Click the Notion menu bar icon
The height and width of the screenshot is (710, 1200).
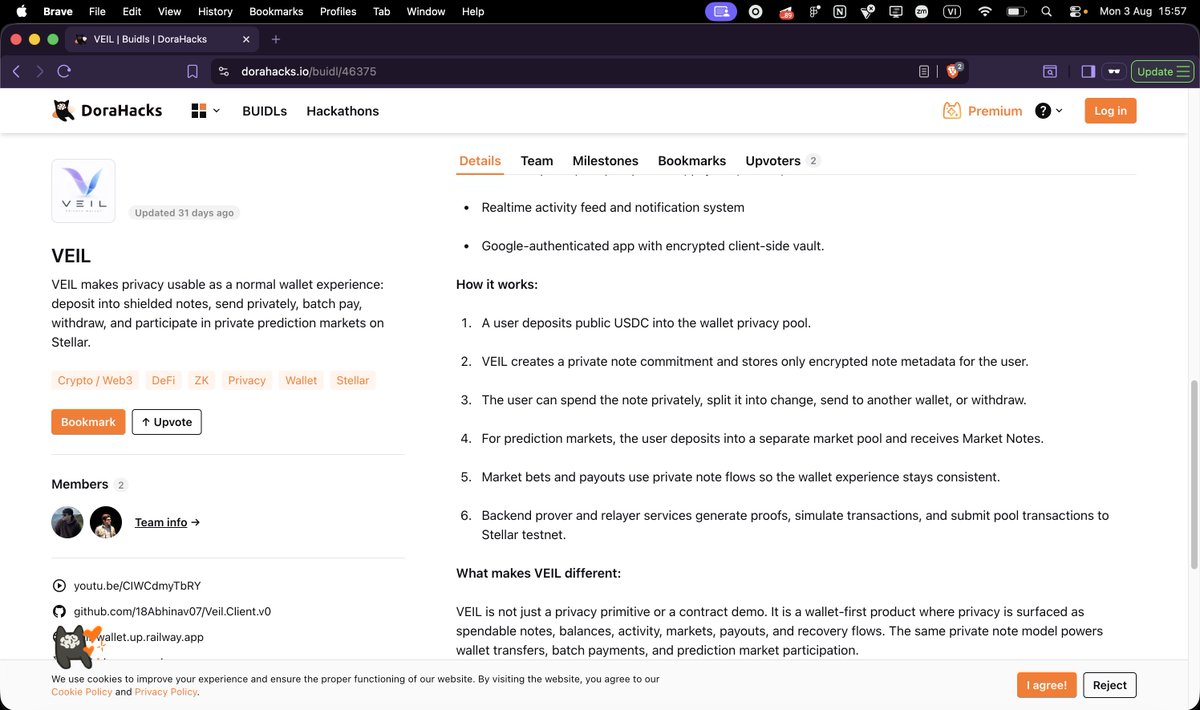pyautogui.click(x=840, y=11)
